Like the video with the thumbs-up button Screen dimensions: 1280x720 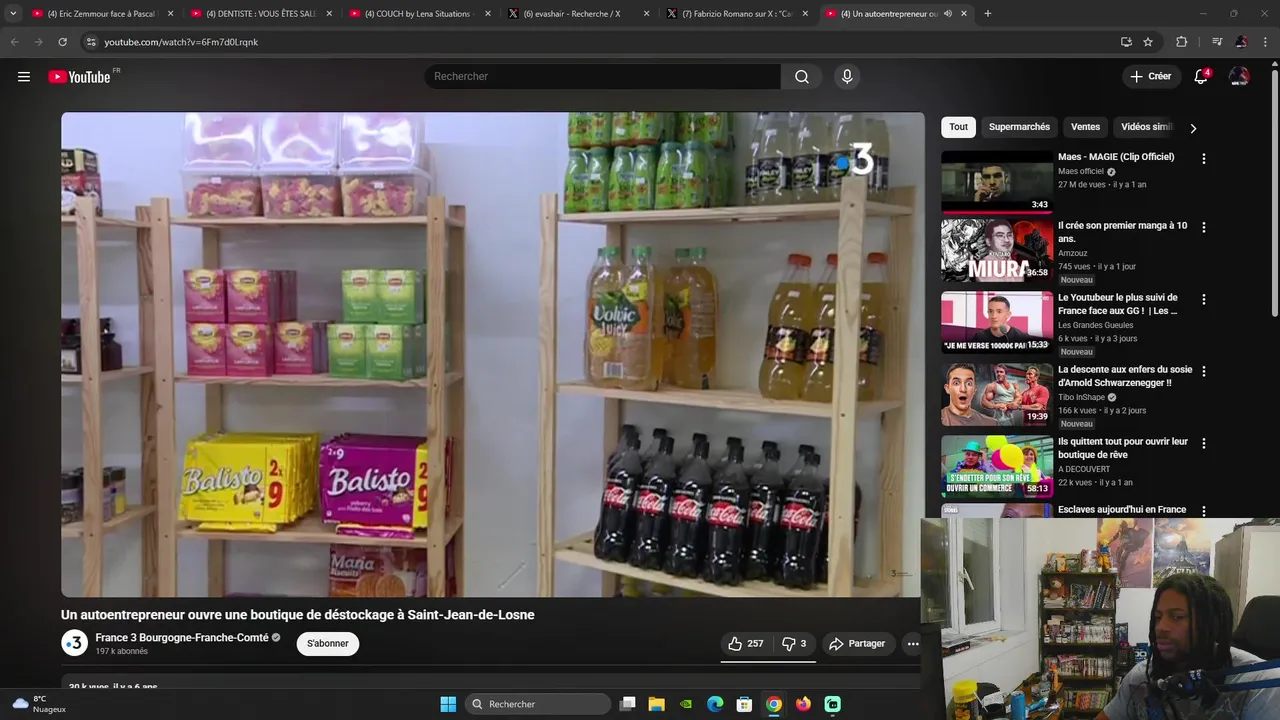click(745, 644)
